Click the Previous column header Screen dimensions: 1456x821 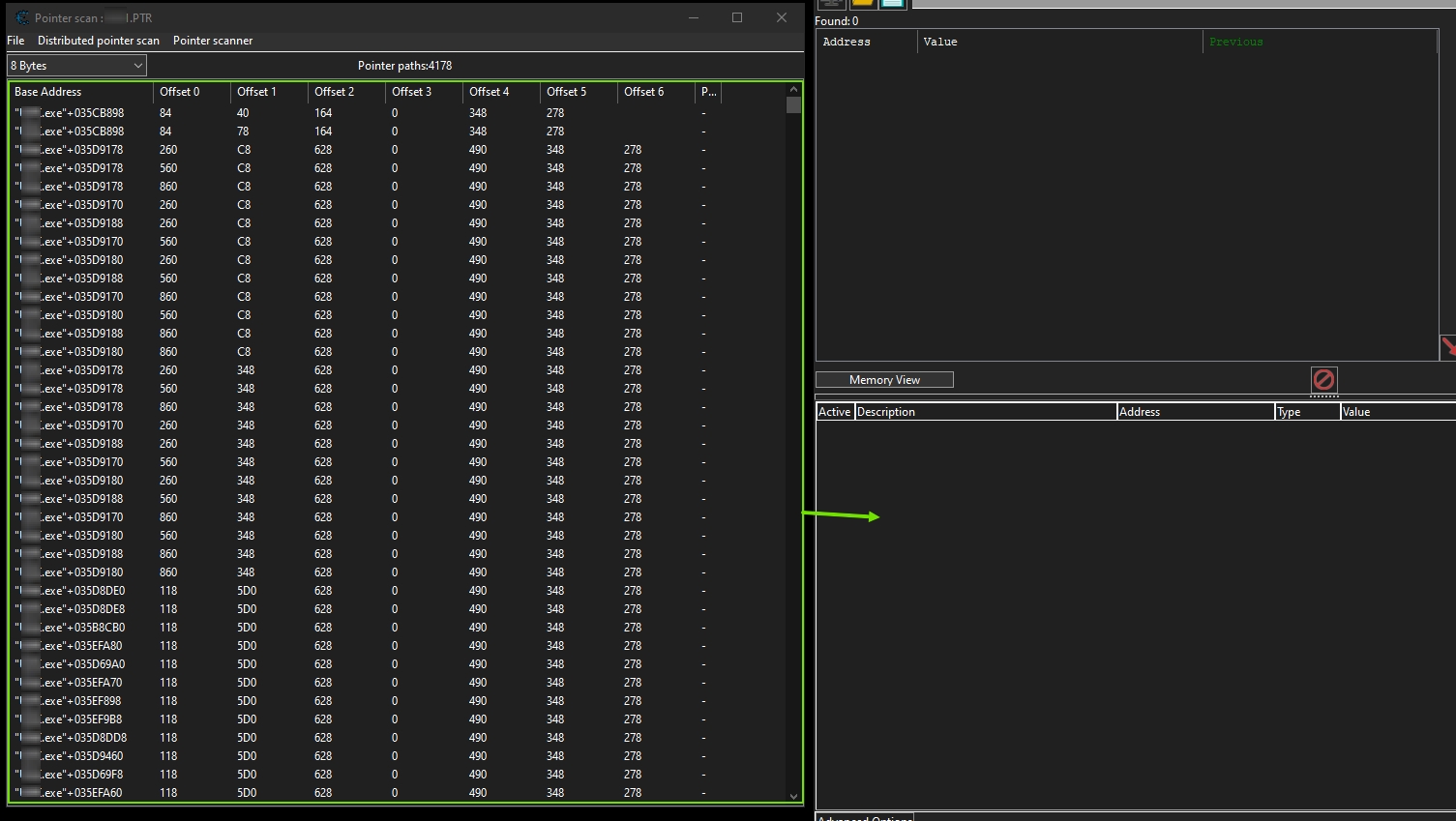[1235, 42]
